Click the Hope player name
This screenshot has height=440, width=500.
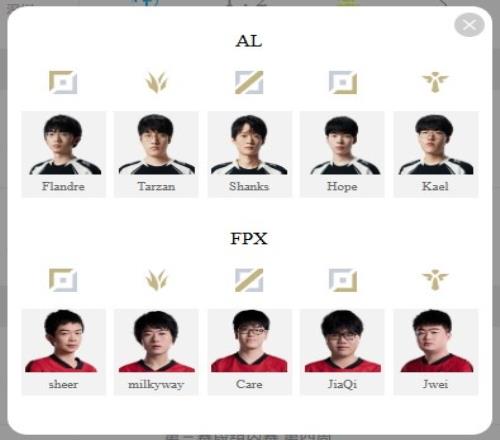click(x=342, y=186)
